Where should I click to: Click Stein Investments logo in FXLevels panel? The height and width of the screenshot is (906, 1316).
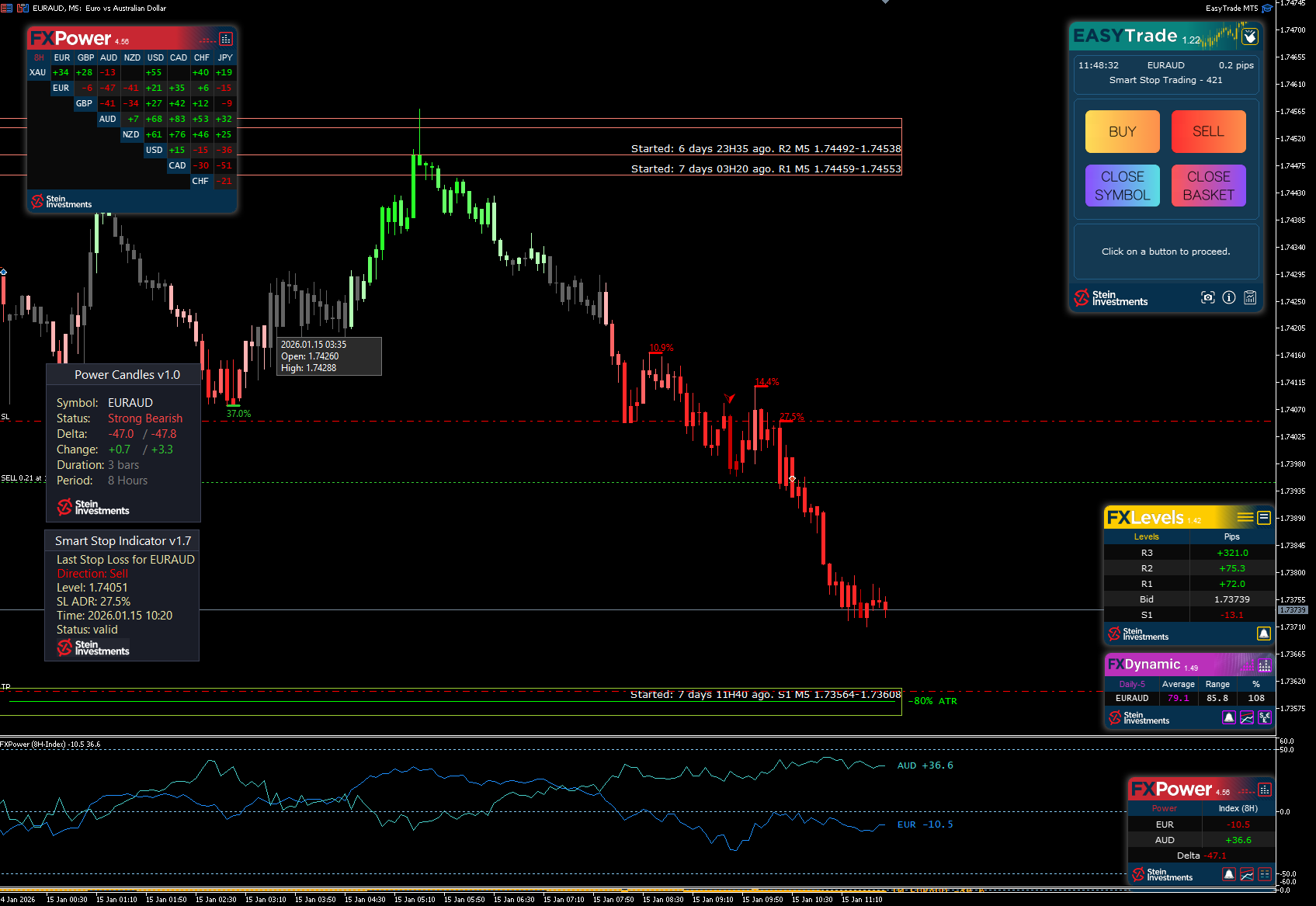point(1138,634)
